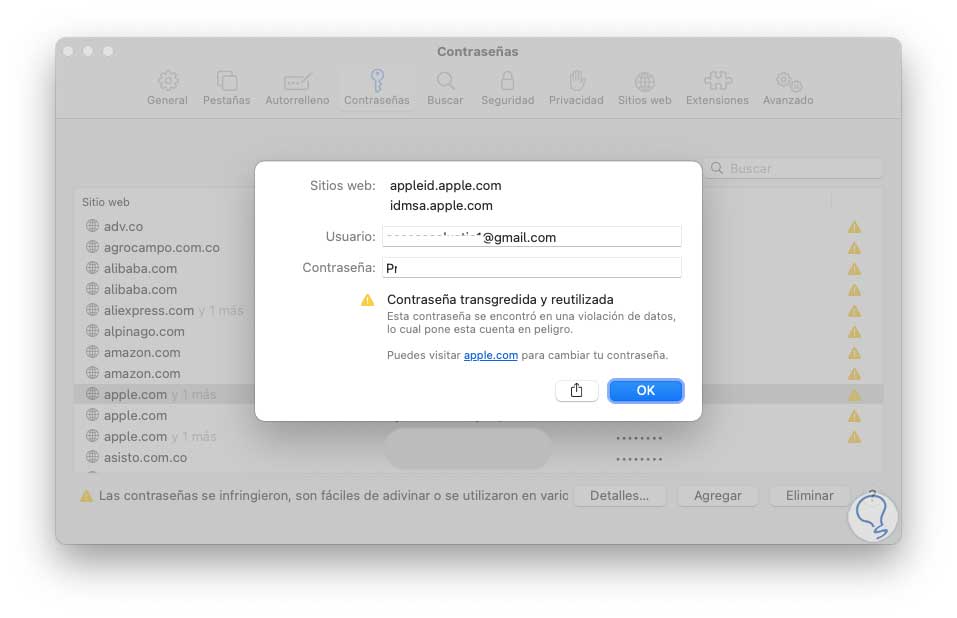This screenshot has height=618, width=957.
Task: Click the Sitio web column header
Action: click(106, 202)
